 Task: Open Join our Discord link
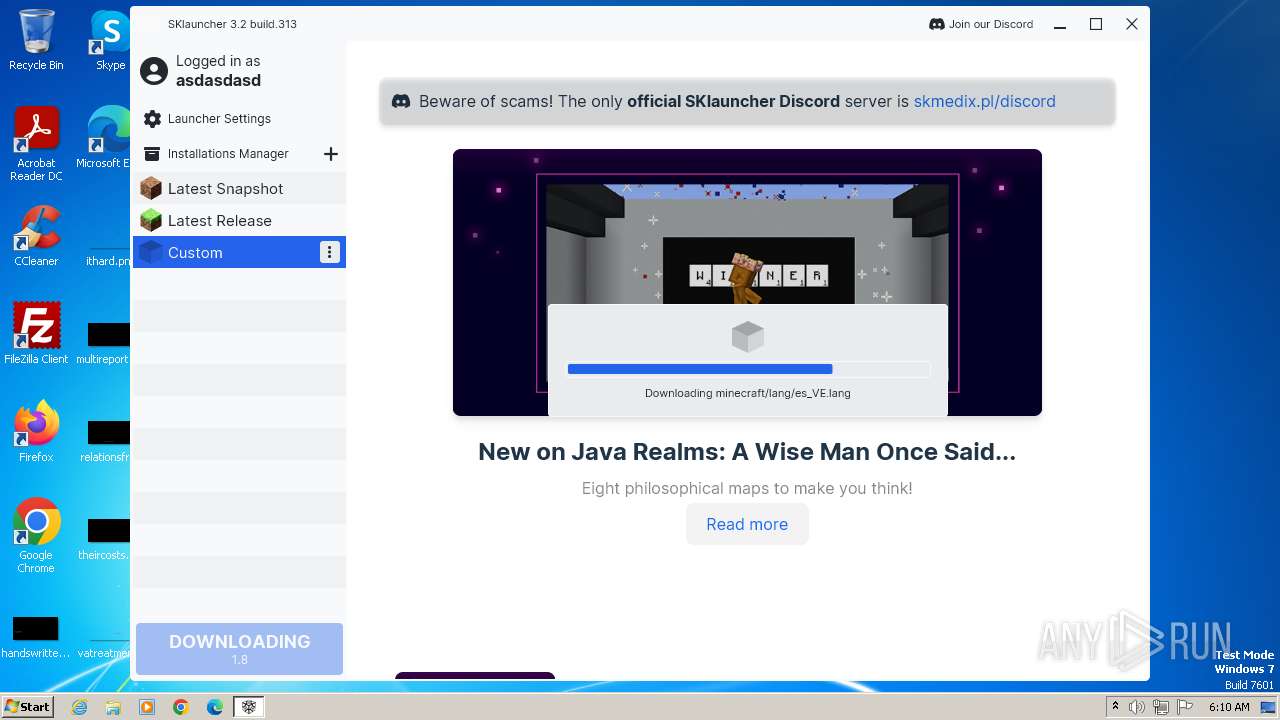(x=981, y=24)
